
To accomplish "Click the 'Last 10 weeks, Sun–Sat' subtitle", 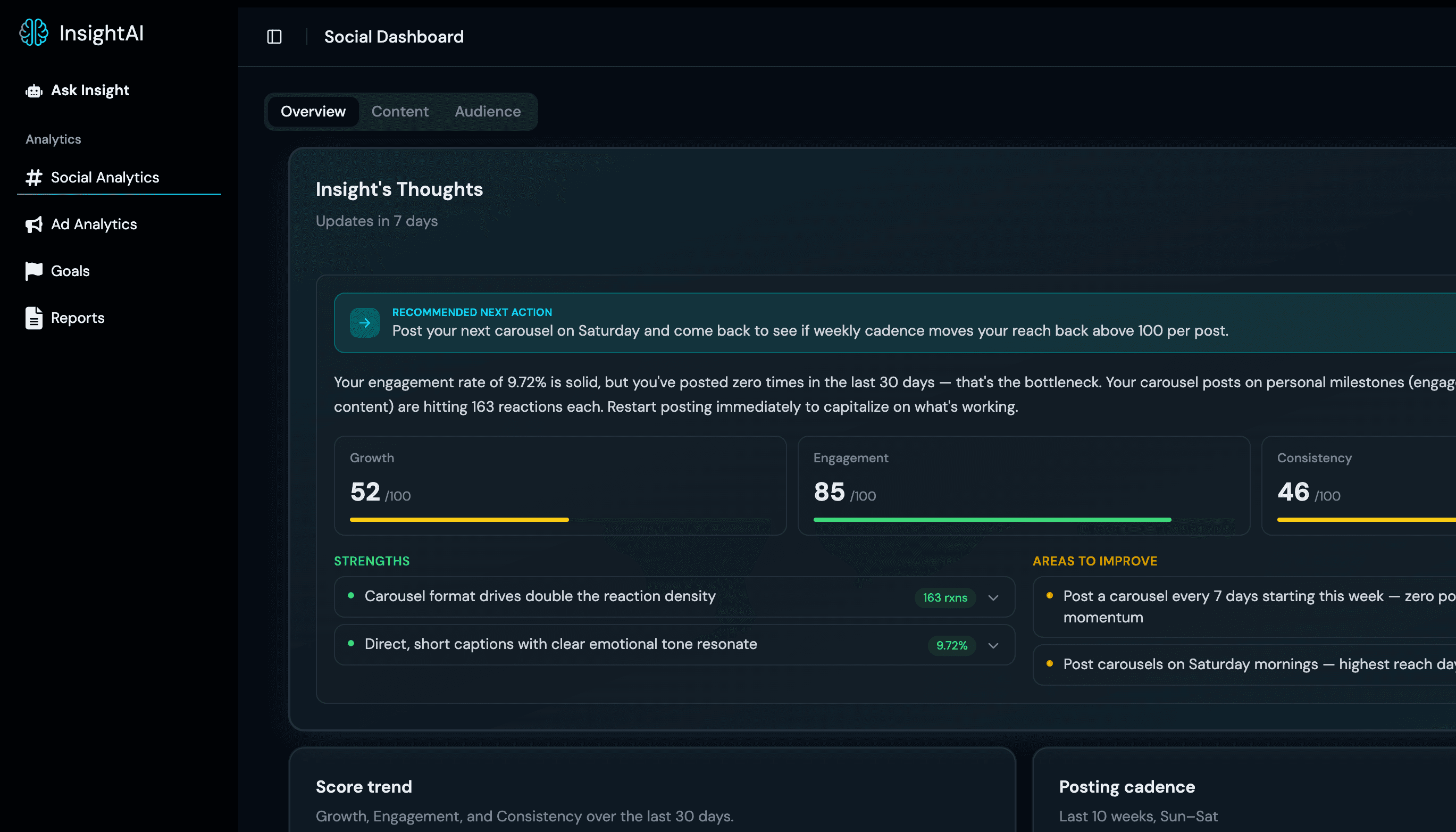I will click(x=1138, y=817).
